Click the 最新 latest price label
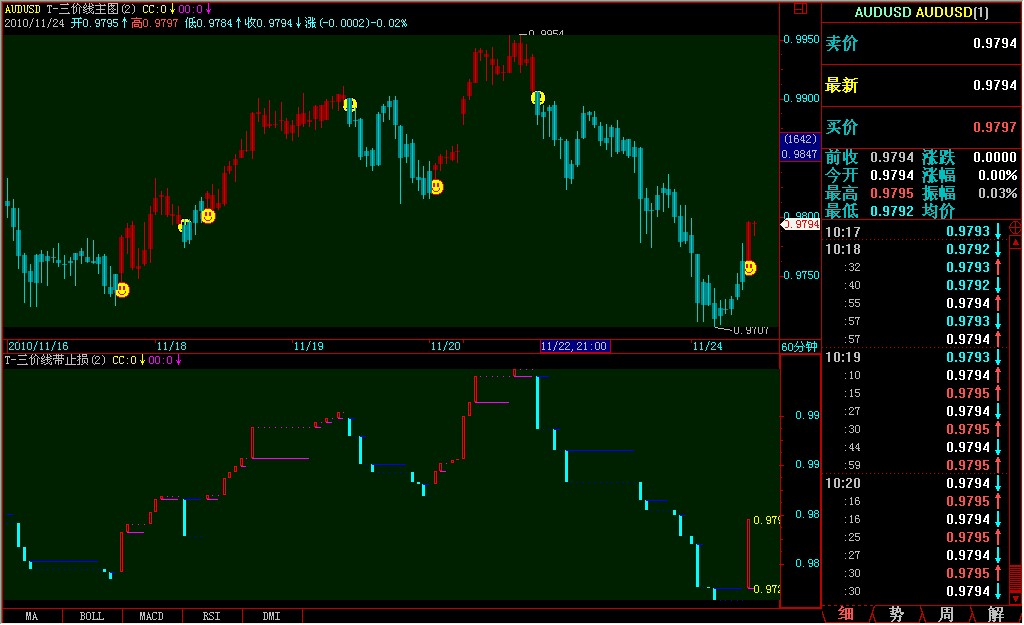The width and height of the screenshot is (1024, 625). tap(842, 86)
